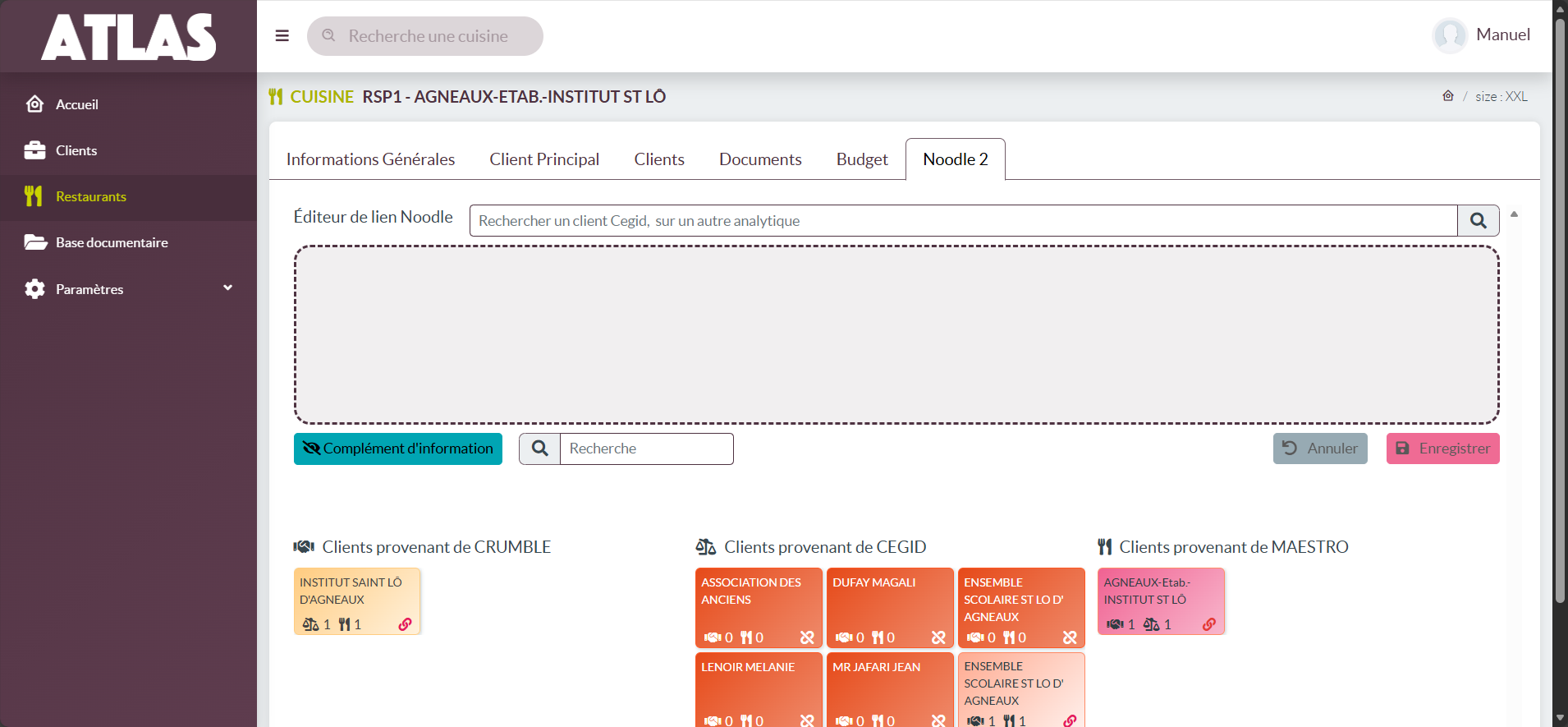This screenshot has width=1568, height=727.
Task: Select the AGNEAUX-Etab.-INSTITUT ST LÔ card title
Action: point(1148,591)
